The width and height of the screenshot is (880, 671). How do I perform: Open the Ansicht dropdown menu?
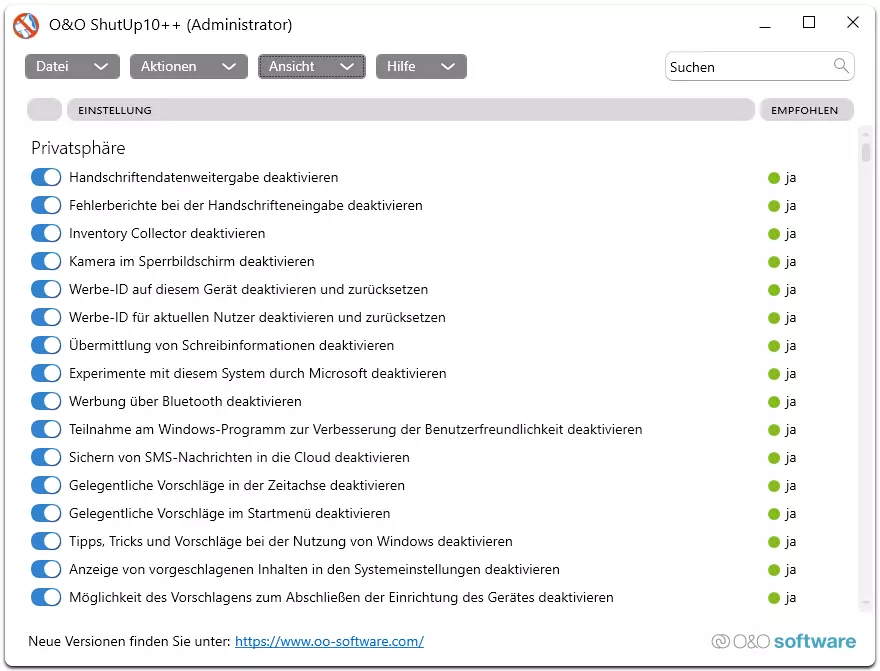tap(311, 66)
